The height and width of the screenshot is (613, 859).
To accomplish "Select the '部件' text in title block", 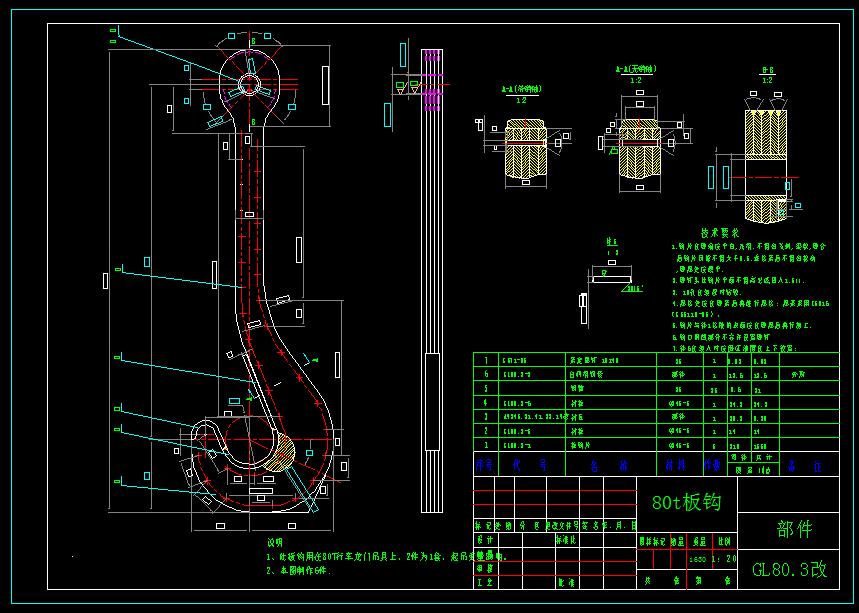I will tap(794, 529).
